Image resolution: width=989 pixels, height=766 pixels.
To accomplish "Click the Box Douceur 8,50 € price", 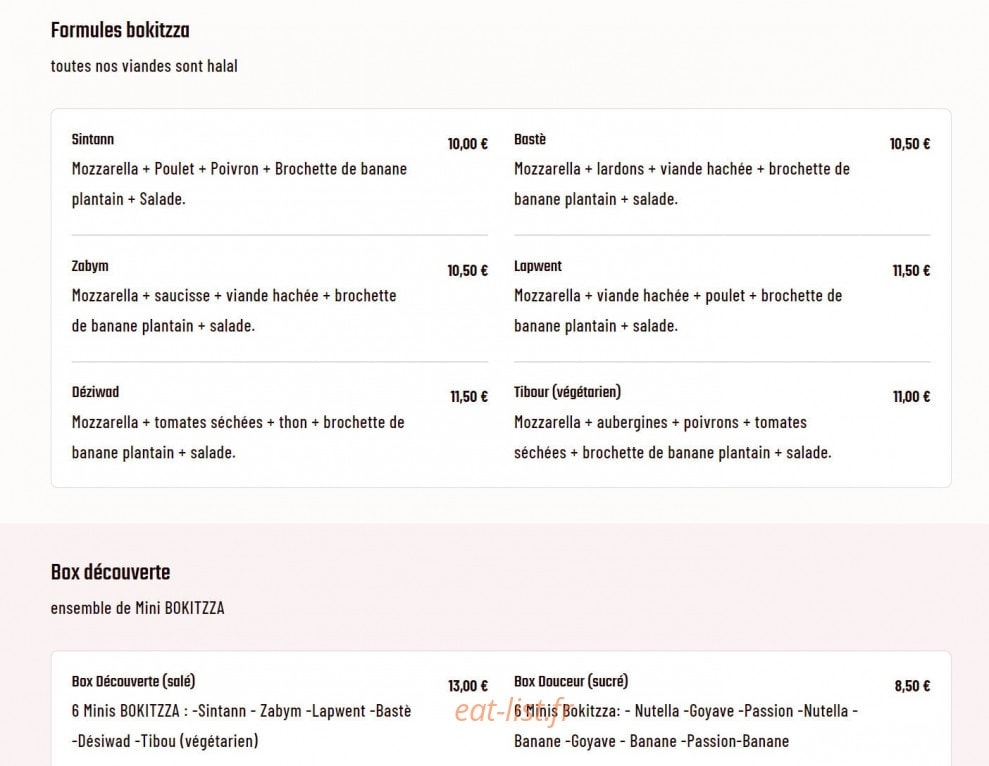I will 912,686.
